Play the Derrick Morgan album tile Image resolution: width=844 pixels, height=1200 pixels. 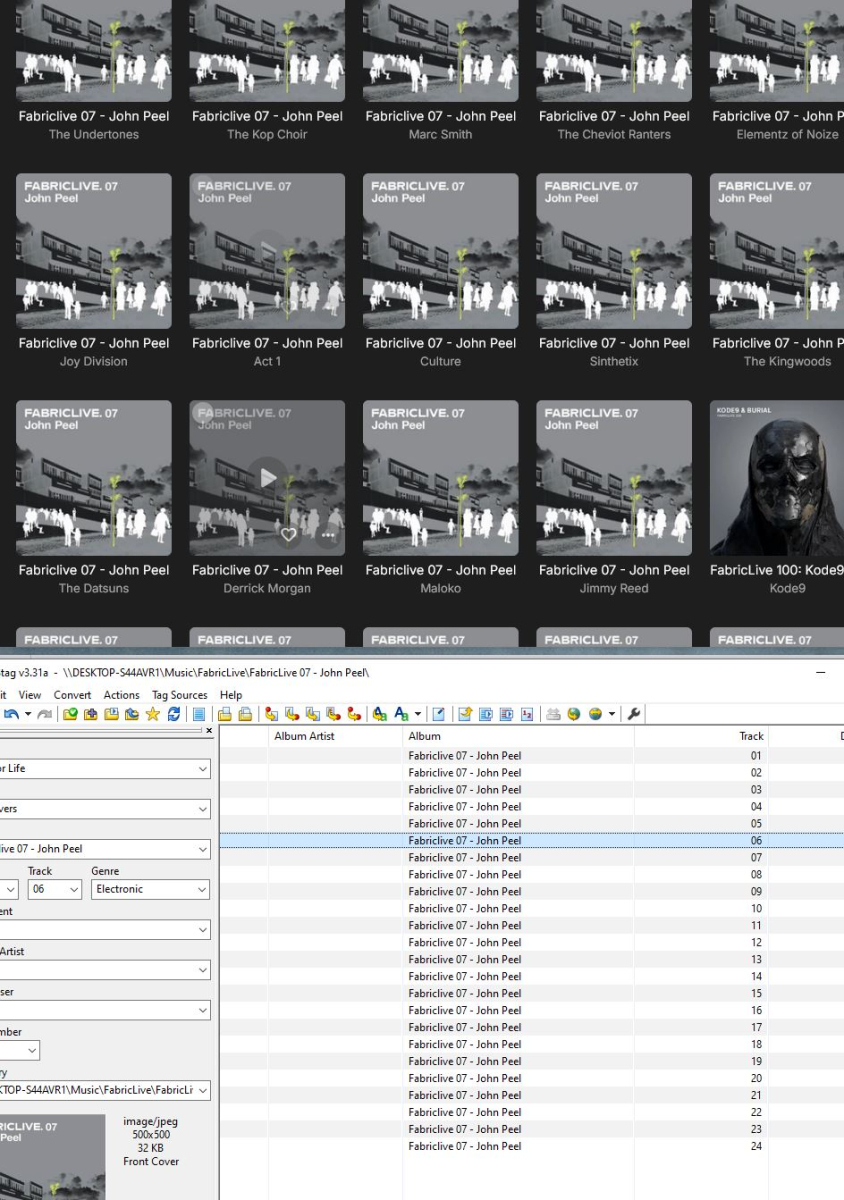pyautogui.click(x=267, y=478)
